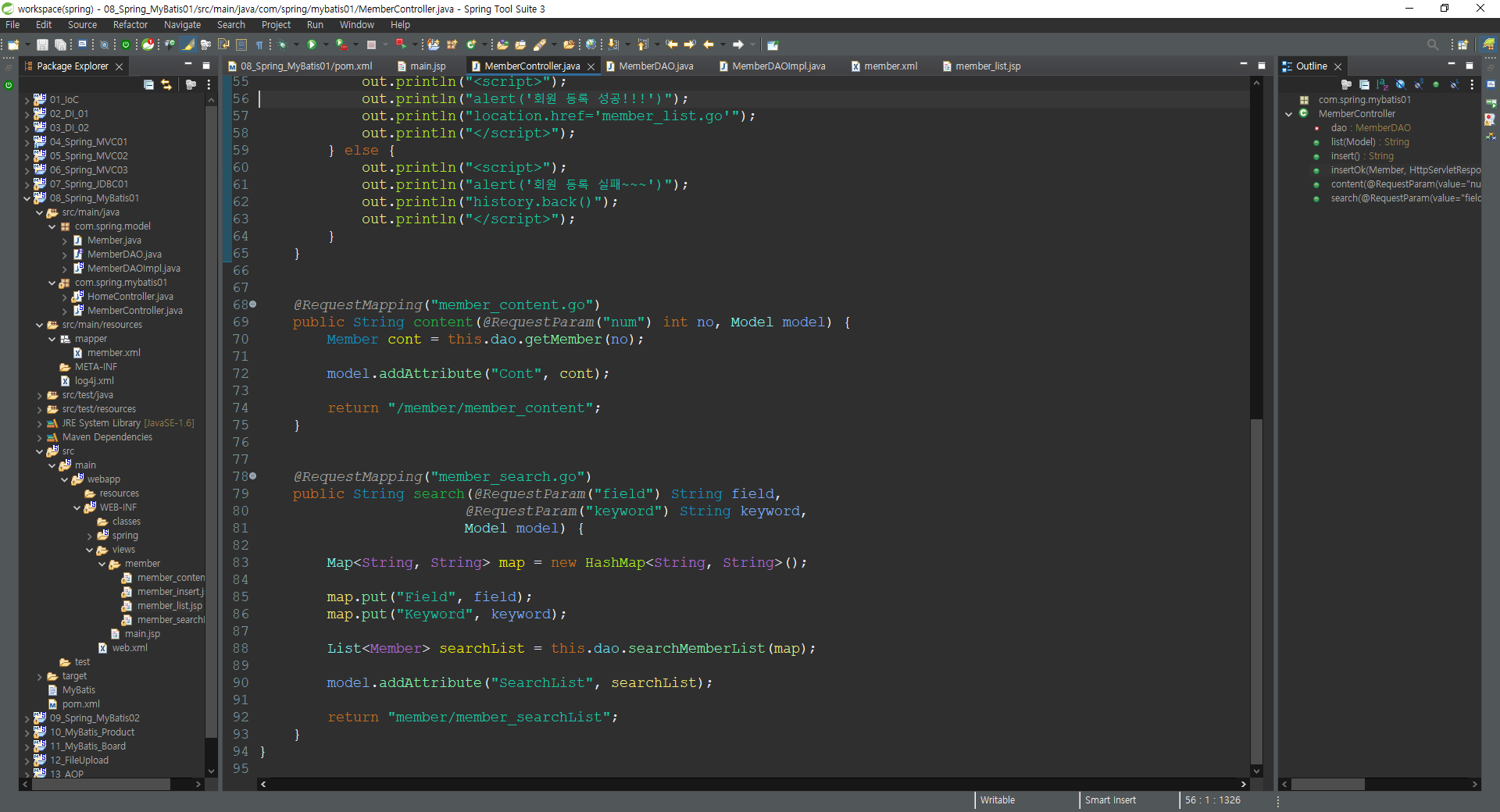Click the Next Annotation toolbar icon
Viewport: 1500px width, 812px height.
tap(613, 45)
